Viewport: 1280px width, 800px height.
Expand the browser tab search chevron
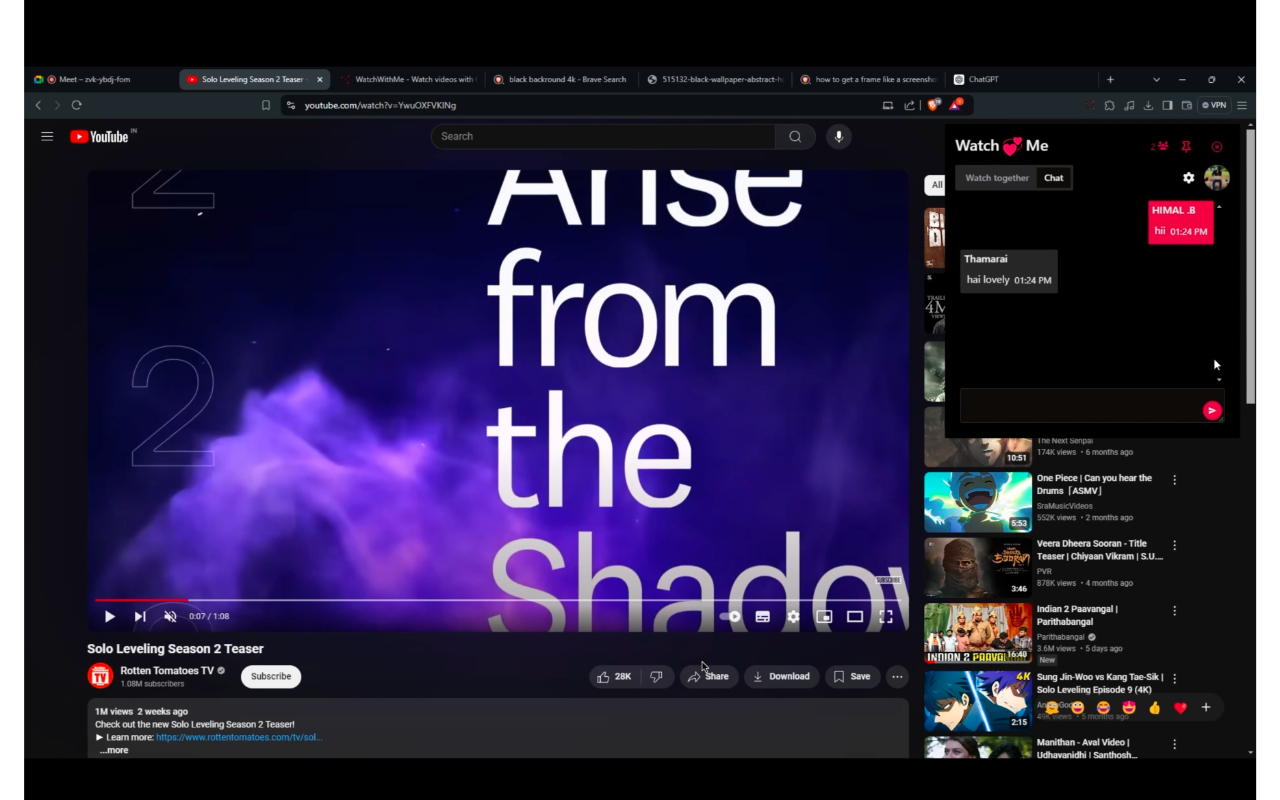(x=1156, y=80)
